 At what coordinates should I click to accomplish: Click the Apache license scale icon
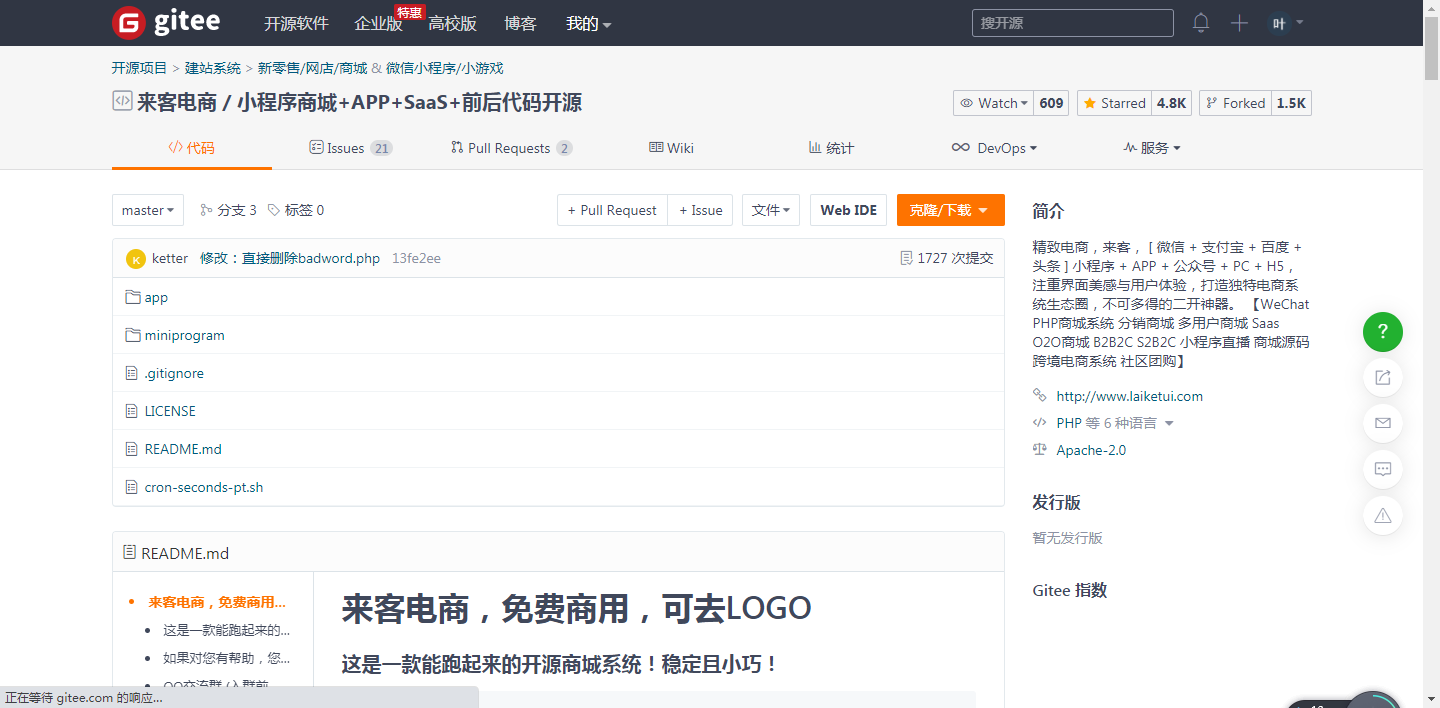(x=1040, y=450)
